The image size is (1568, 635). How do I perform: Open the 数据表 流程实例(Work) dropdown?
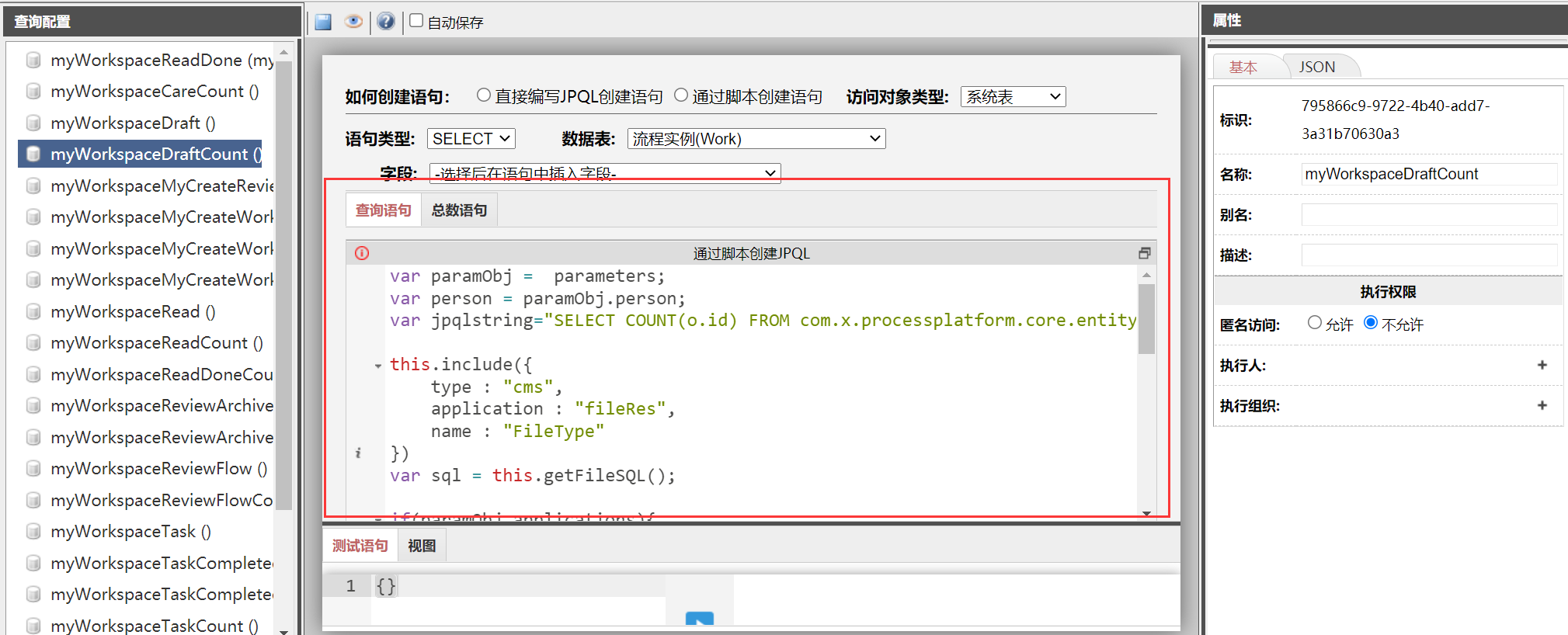pos(756,139)
